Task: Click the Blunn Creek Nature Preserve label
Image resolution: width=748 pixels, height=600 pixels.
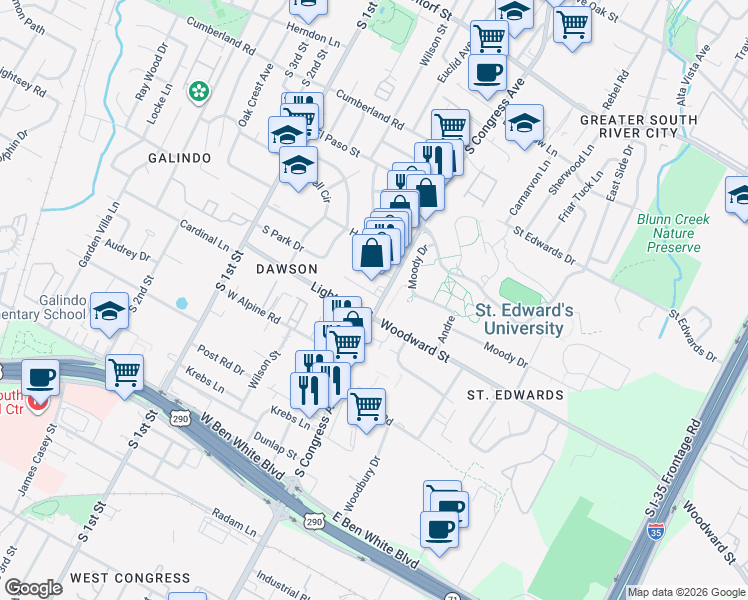Action: tap(673, 233)
